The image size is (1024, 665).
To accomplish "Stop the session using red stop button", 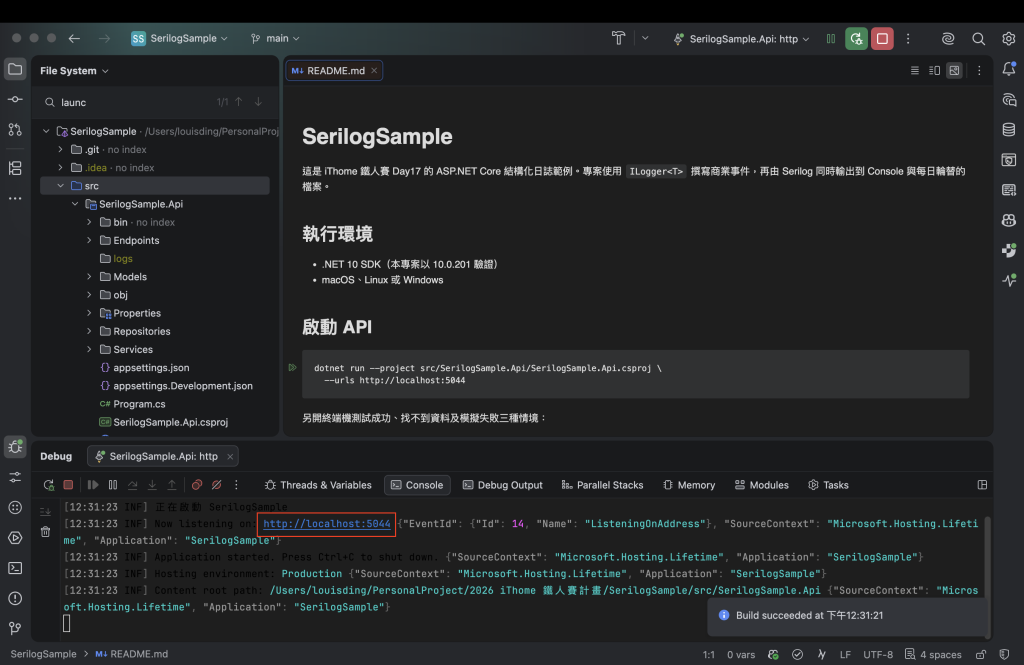I will (x=882, y=39).
